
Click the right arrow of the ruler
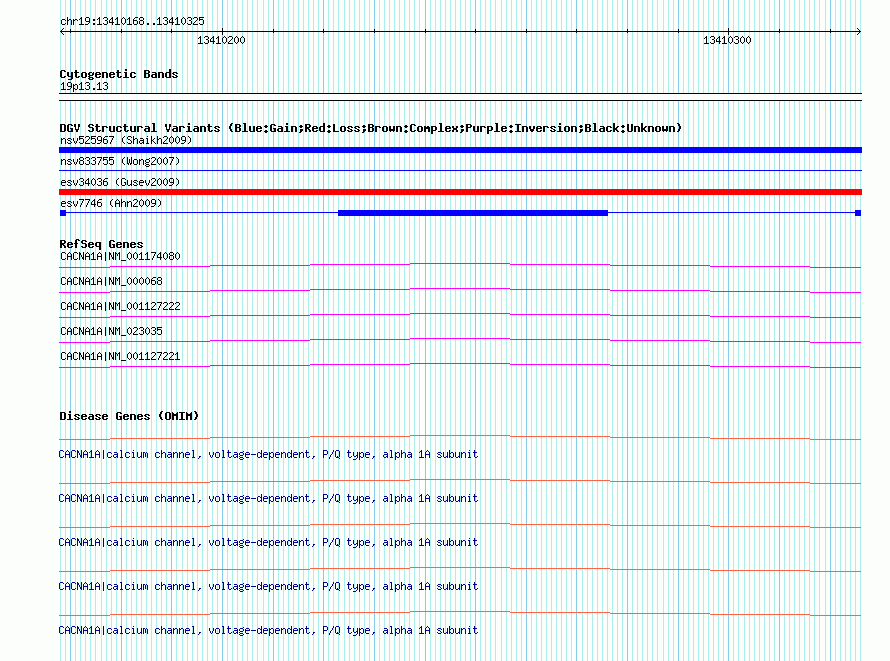pyautogui.click(x=858, y=32)
